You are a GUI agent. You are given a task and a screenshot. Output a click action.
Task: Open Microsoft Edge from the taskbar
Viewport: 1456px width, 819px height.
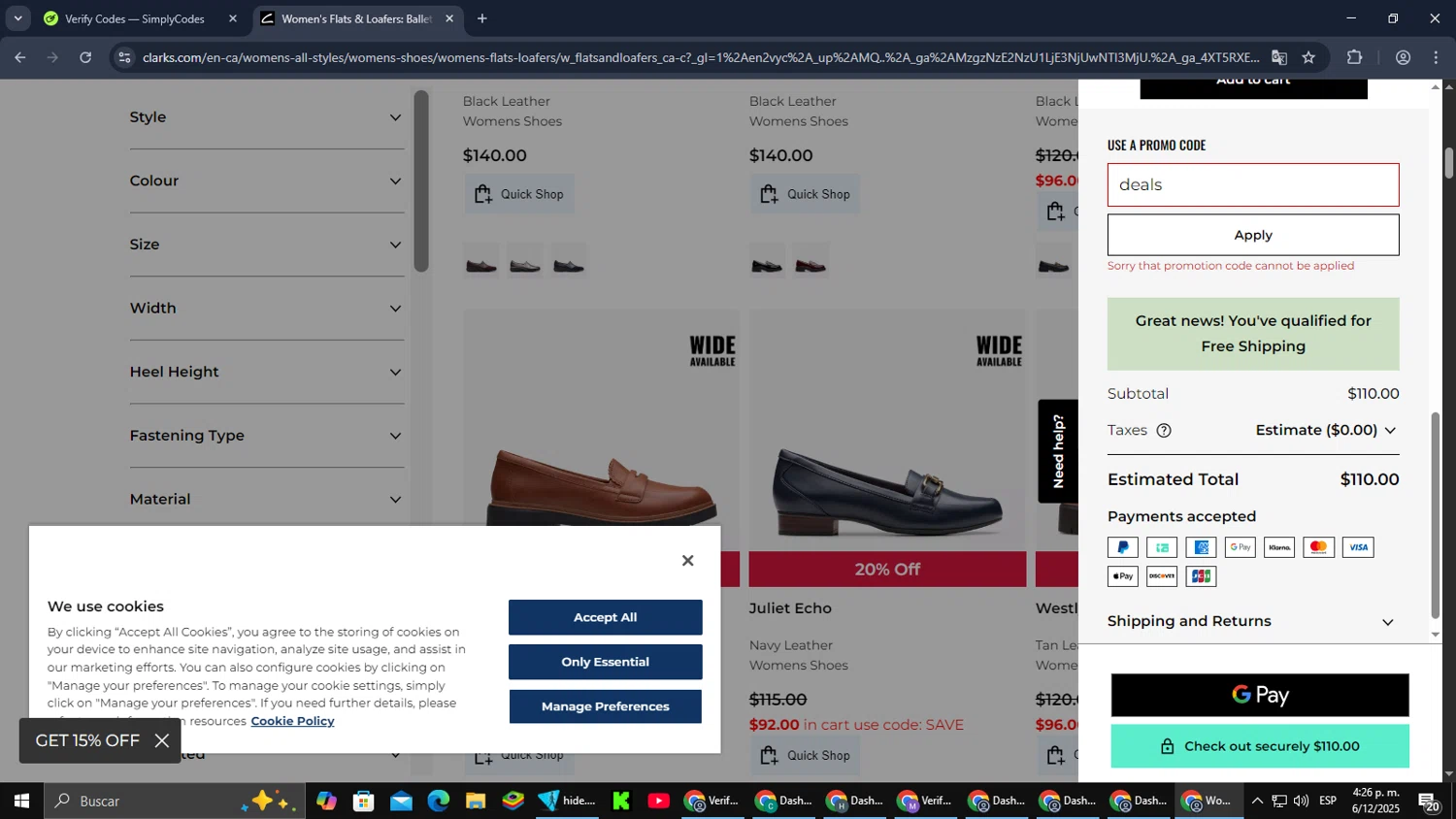[x=438, y=801]
